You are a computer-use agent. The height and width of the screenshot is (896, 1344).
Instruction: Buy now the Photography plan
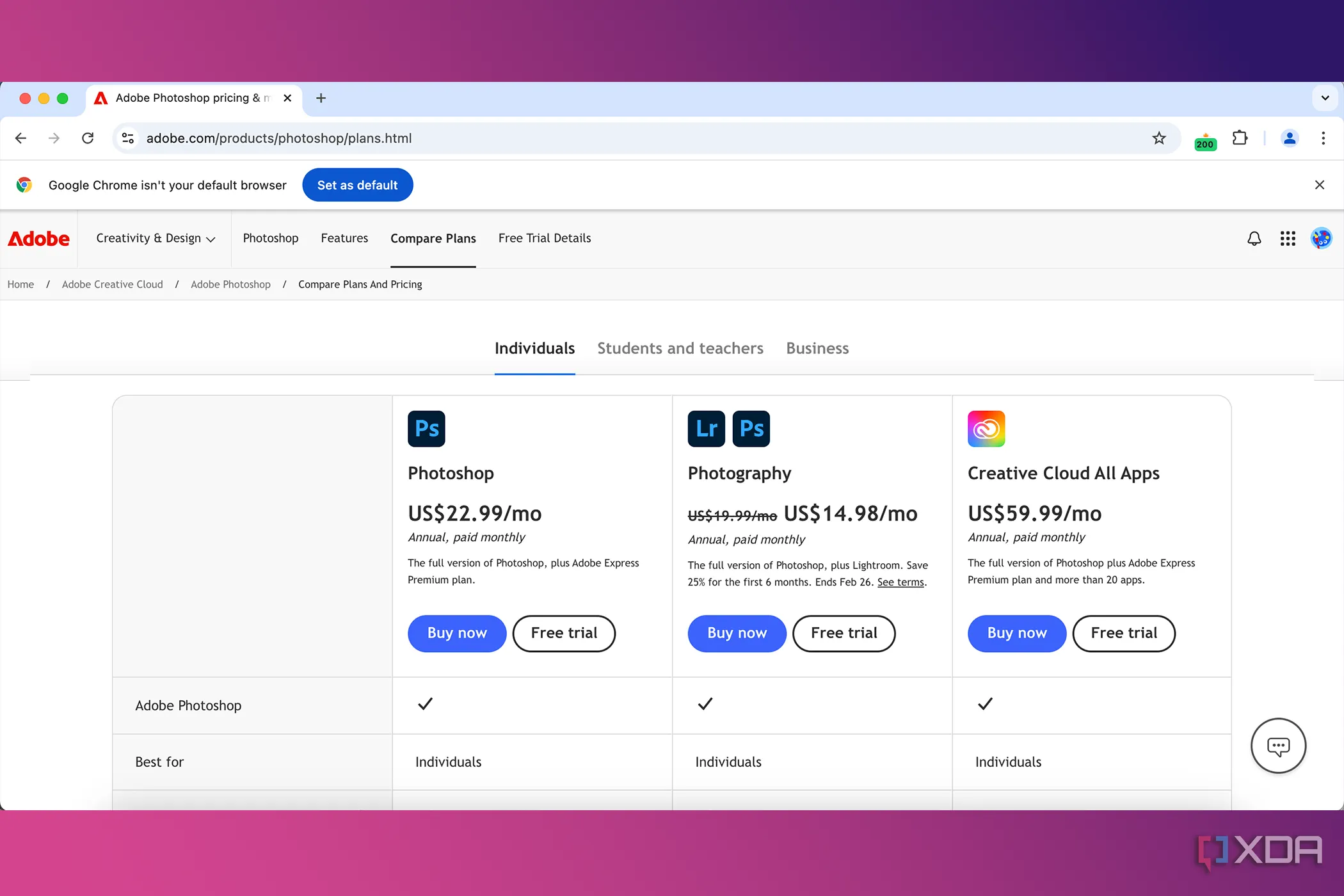pos(737,633)
